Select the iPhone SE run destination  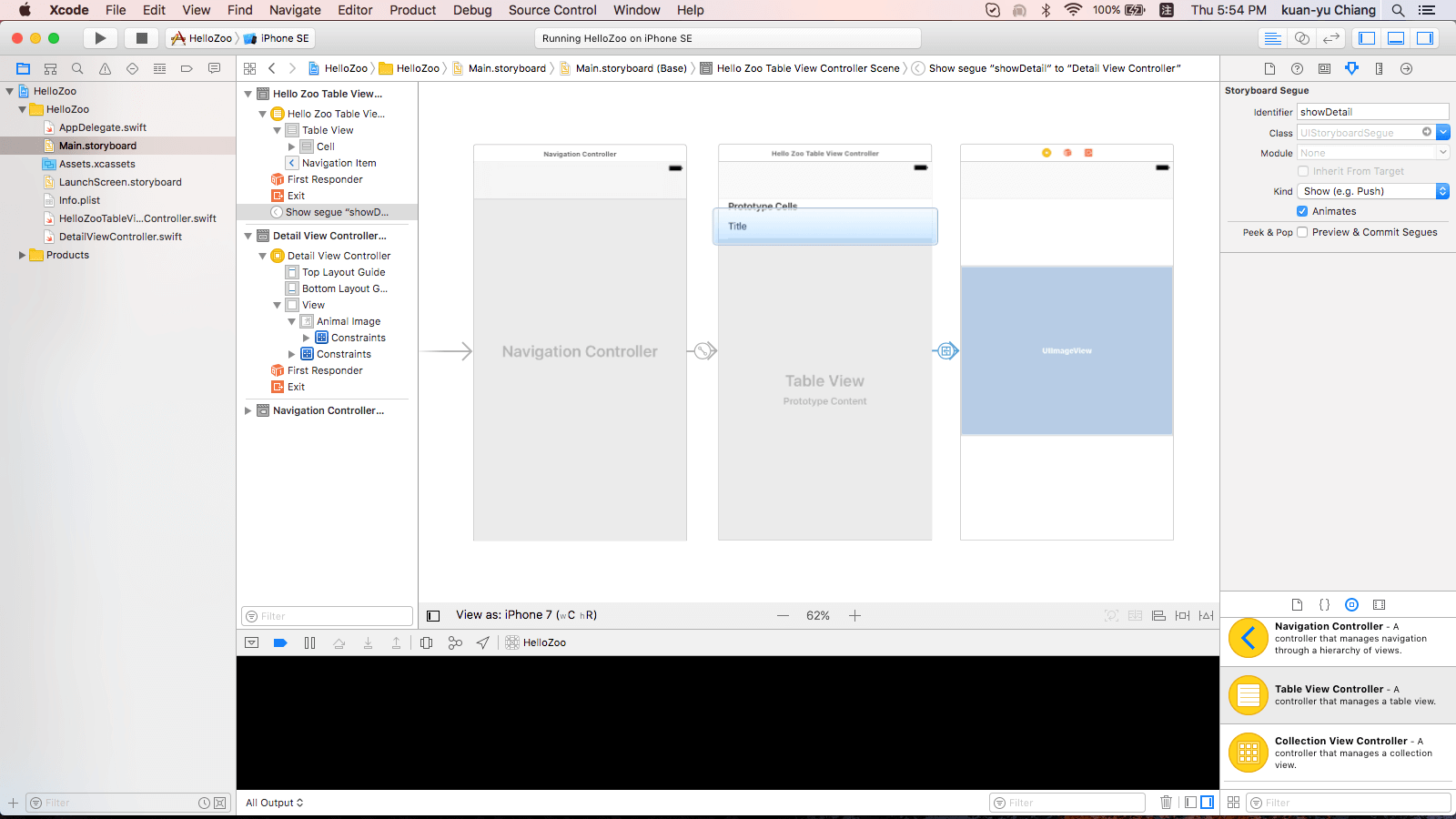pos(277,38)
